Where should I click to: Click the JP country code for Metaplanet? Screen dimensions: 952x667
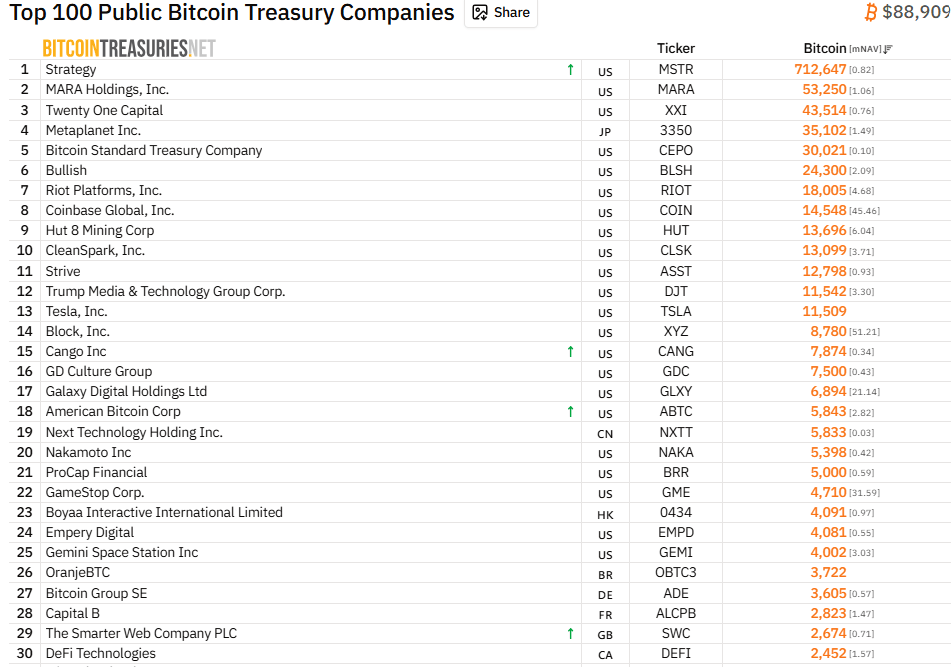point(604,131)
